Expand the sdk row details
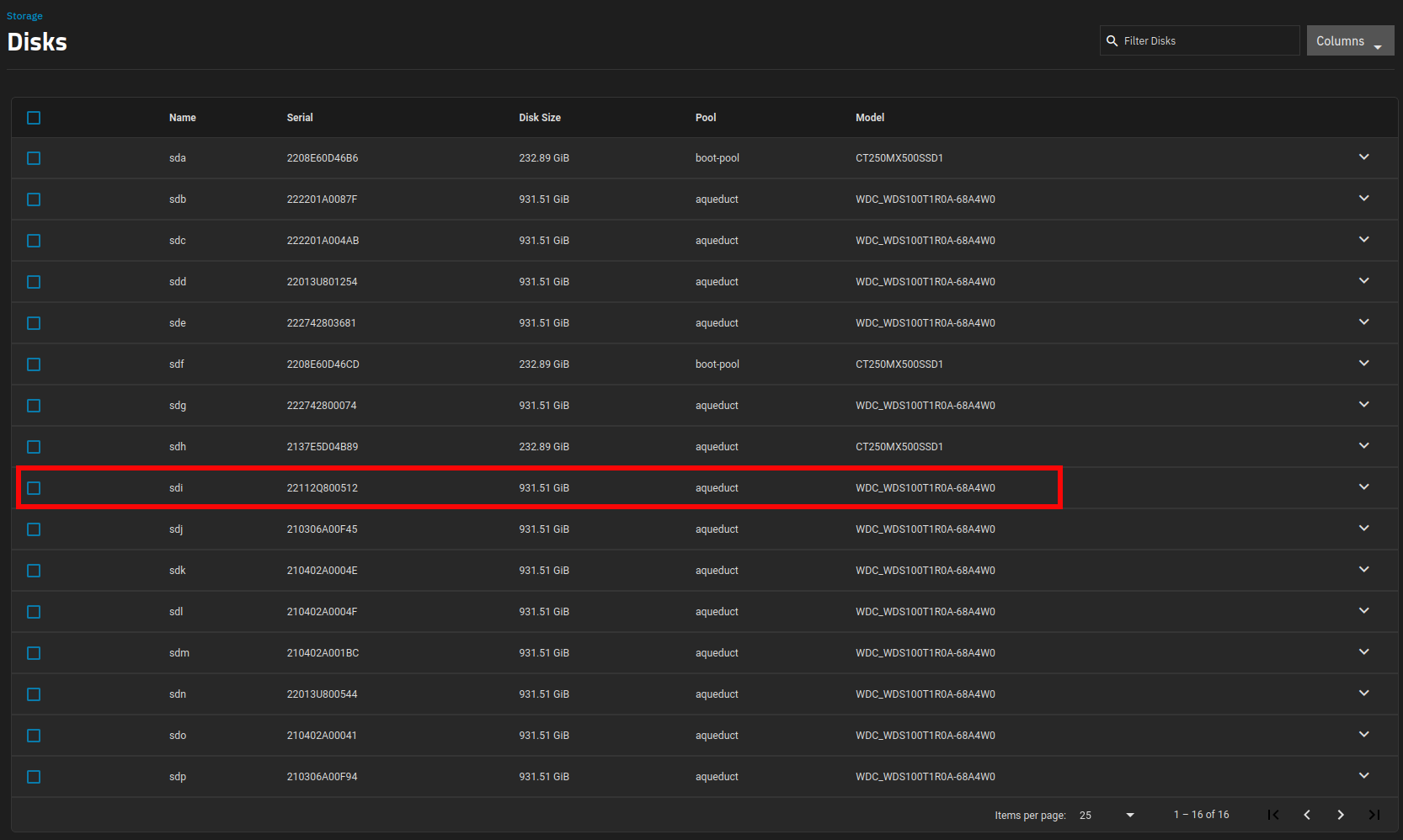Viewport: 1403px width, 840px height. click(1363, 570)
